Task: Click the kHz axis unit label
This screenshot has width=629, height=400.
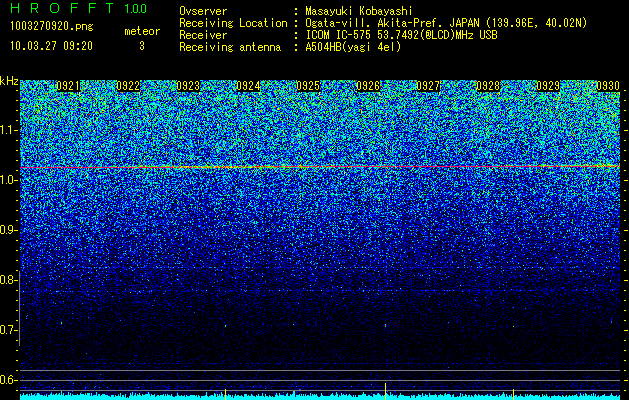Action: [9, 81]
